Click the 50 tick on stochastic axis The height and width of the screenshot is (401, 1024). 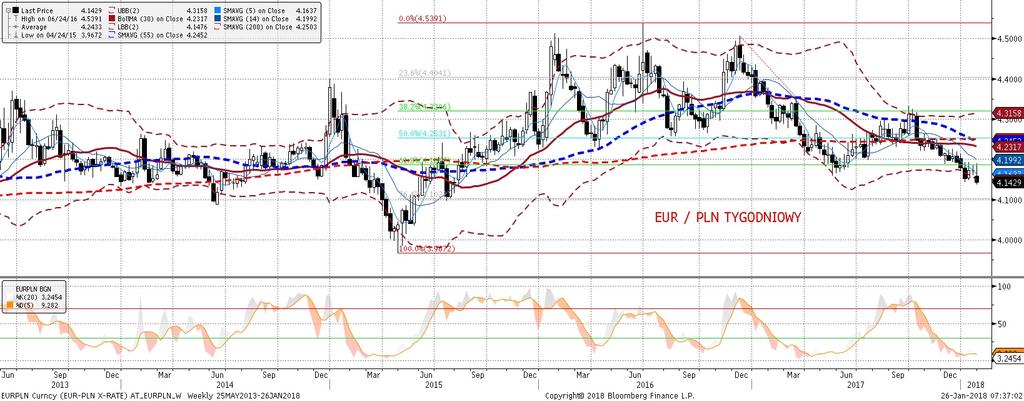tap(1003, 323)
